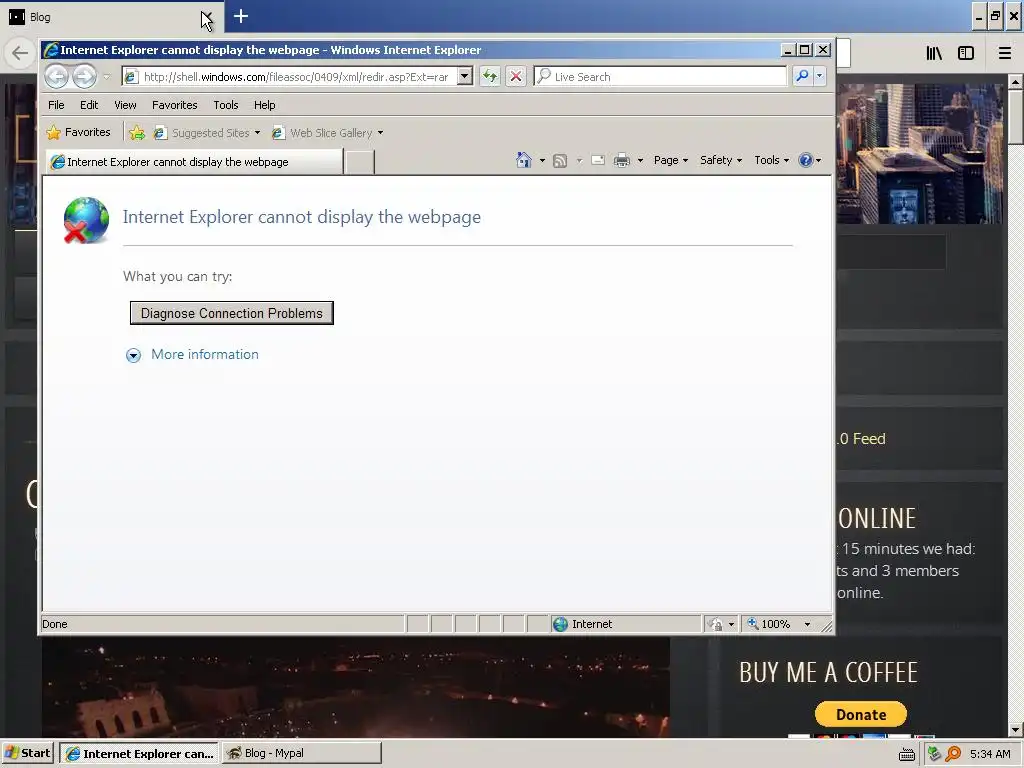Open a new IE tab
This screenshot has height=768, width=1024.
click(x=359, y=162)
